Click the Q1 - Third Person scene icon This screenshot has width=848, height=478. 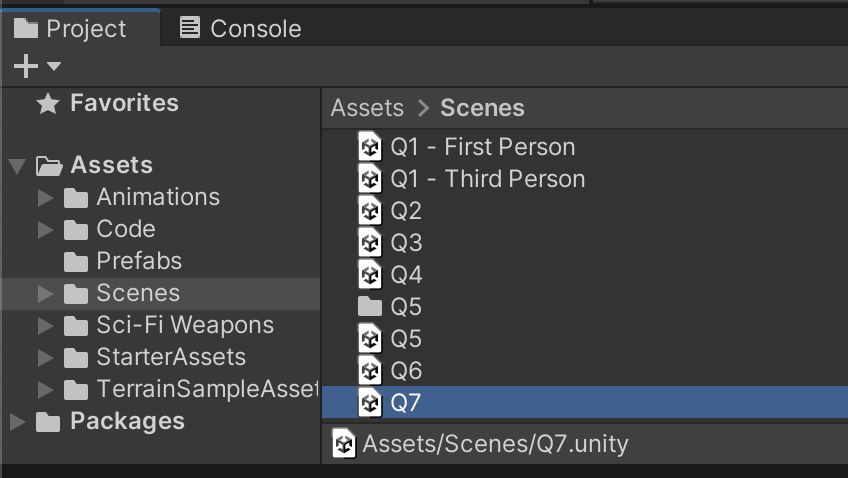click(370, 179)
